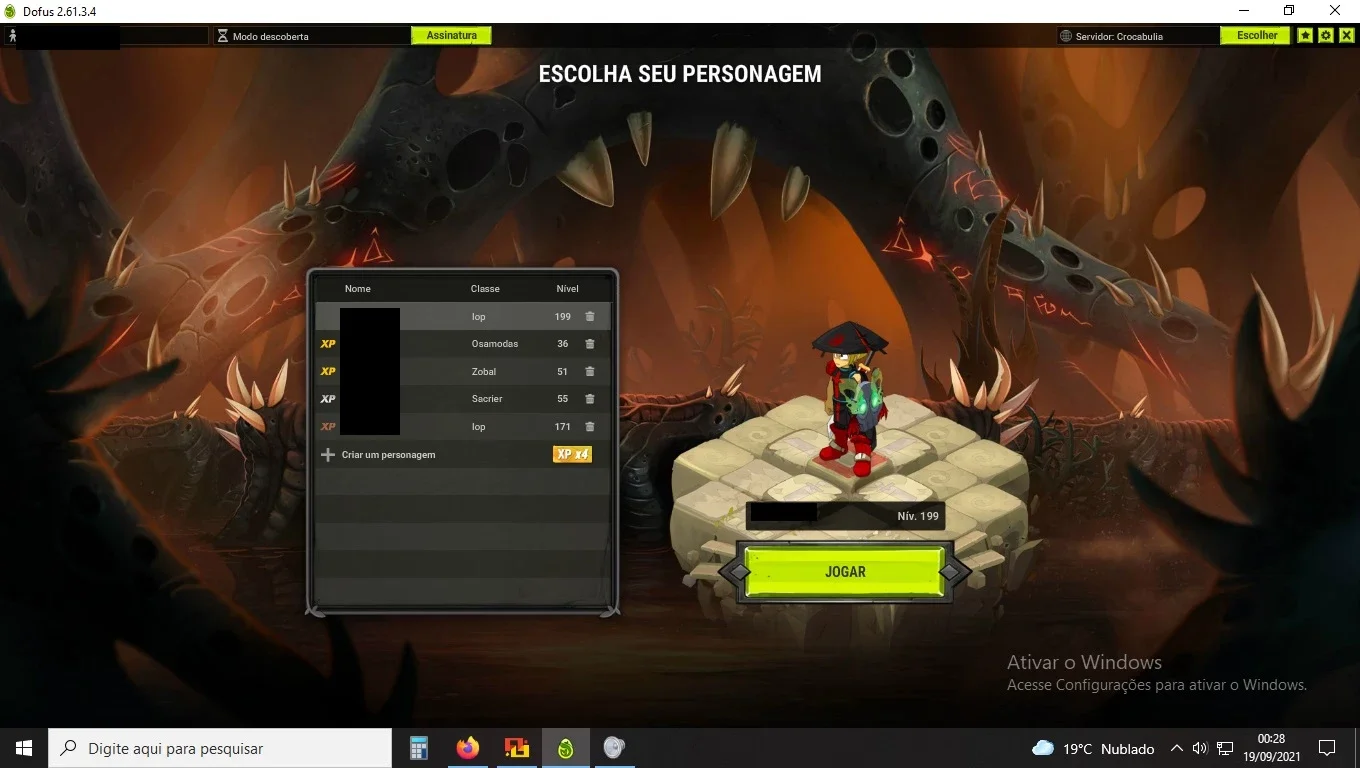This screenshot has width=1360, height=768.
Task: Click the orange XP icon on level 171 Iop row
Action: [328, 427]
